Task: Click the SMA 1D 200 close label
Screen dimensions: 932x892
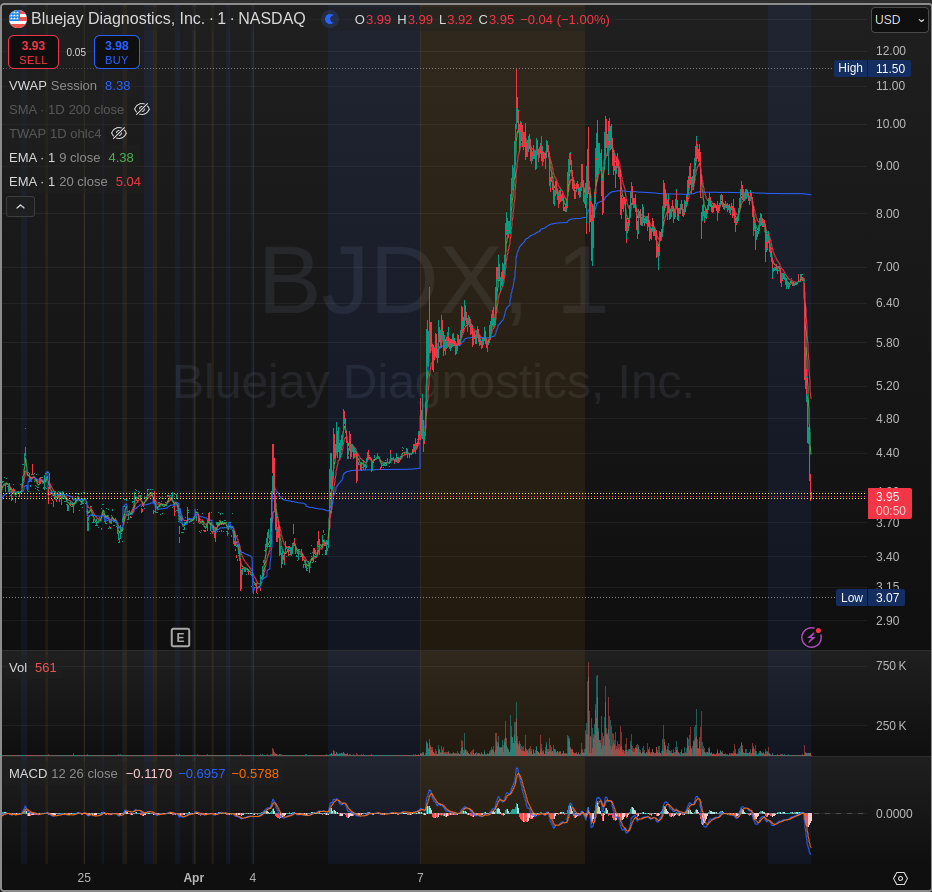Action: [x=67, y=109]
